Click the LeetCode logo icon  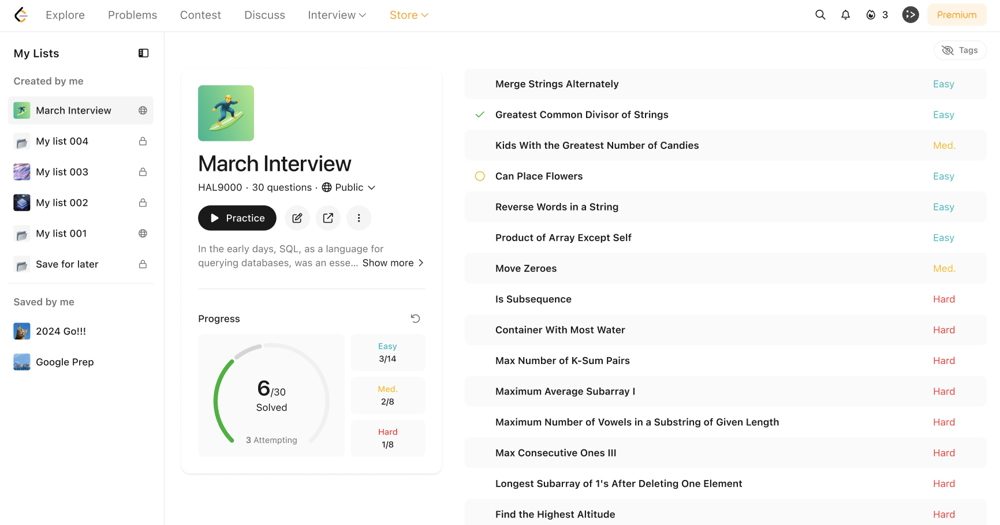coord(20,15)
